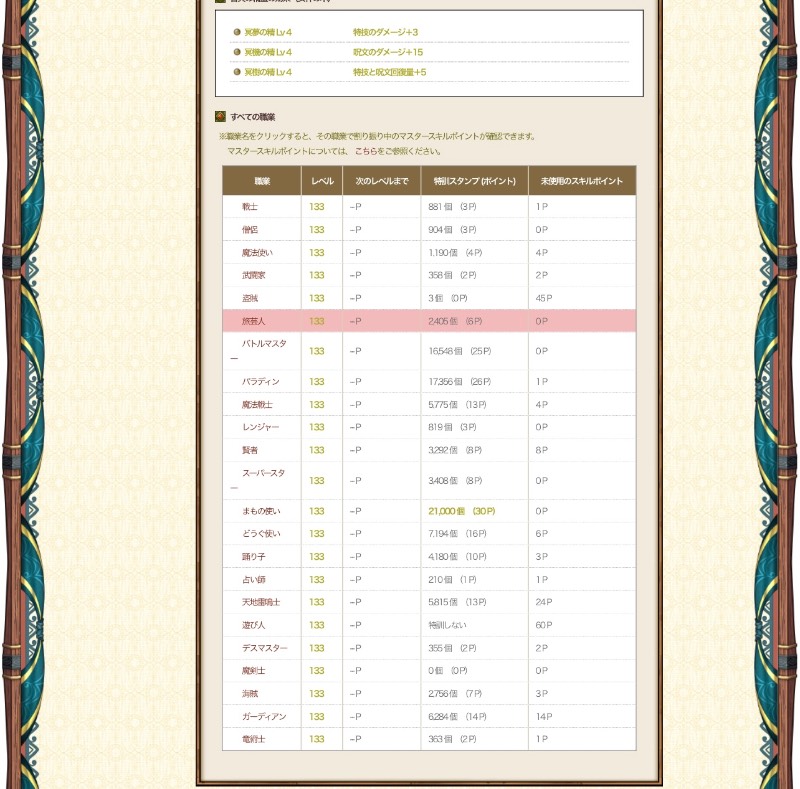Click the bullet icon beside 呪文のダメージ+15 row

tap(237, 52)
